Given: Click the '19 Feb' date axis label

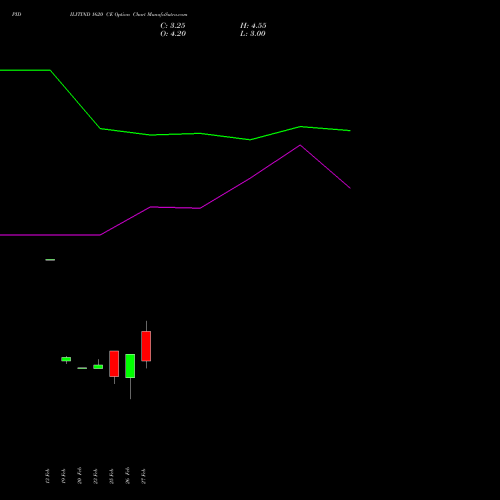Looking at the screenshot, I should point(64,476).
